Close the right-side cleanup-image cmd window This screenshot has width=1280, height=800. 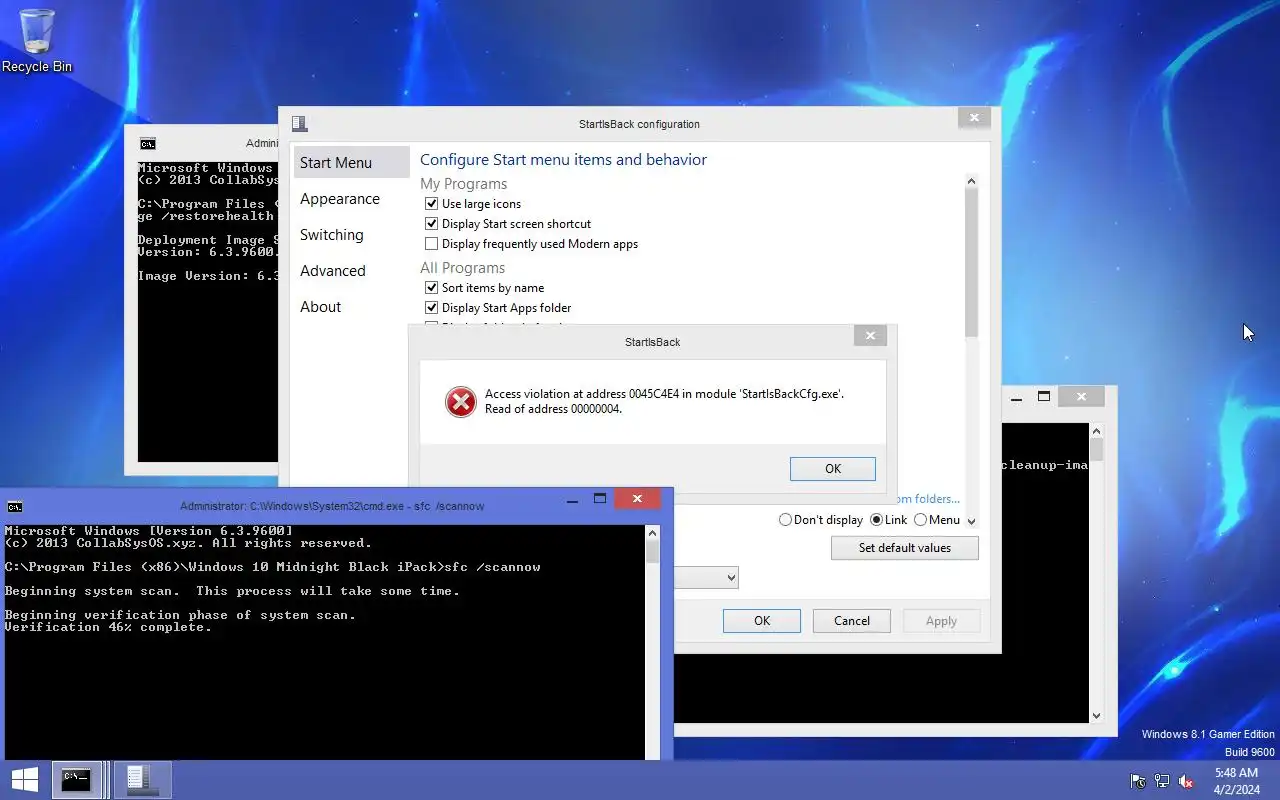pos(1081,397)
